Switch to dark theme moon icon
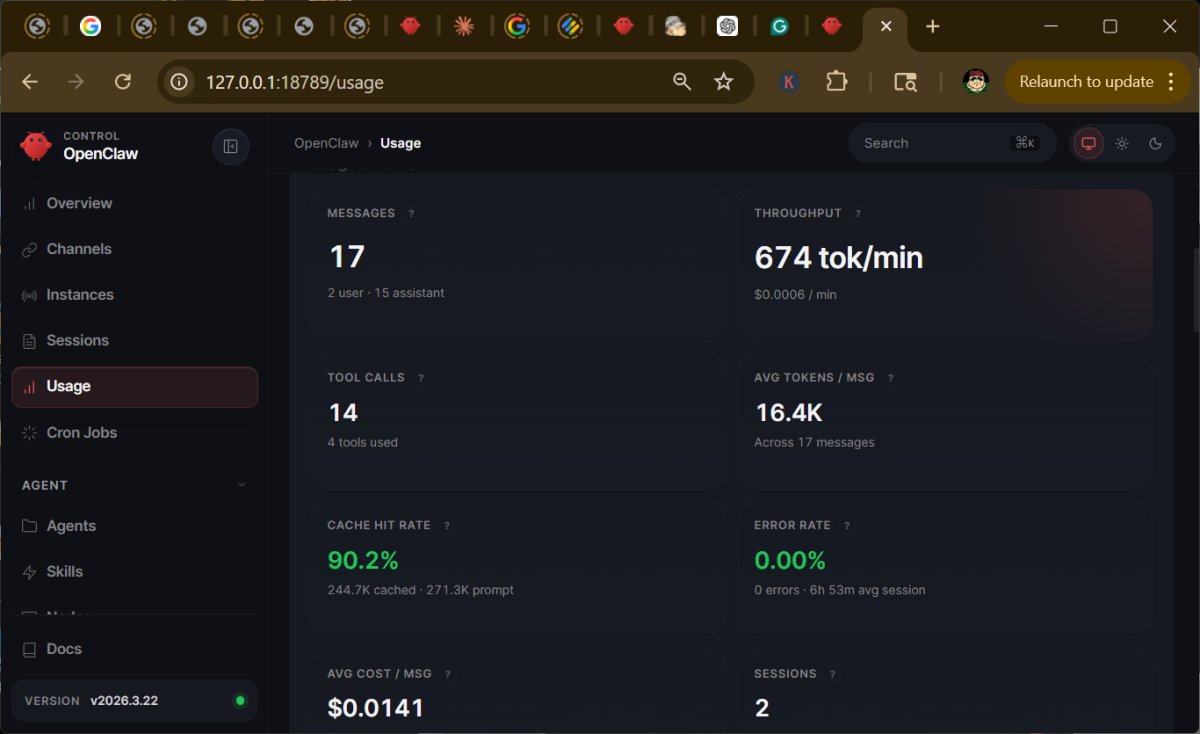This screenshot has height=734, width=1200. point(1155,143)
